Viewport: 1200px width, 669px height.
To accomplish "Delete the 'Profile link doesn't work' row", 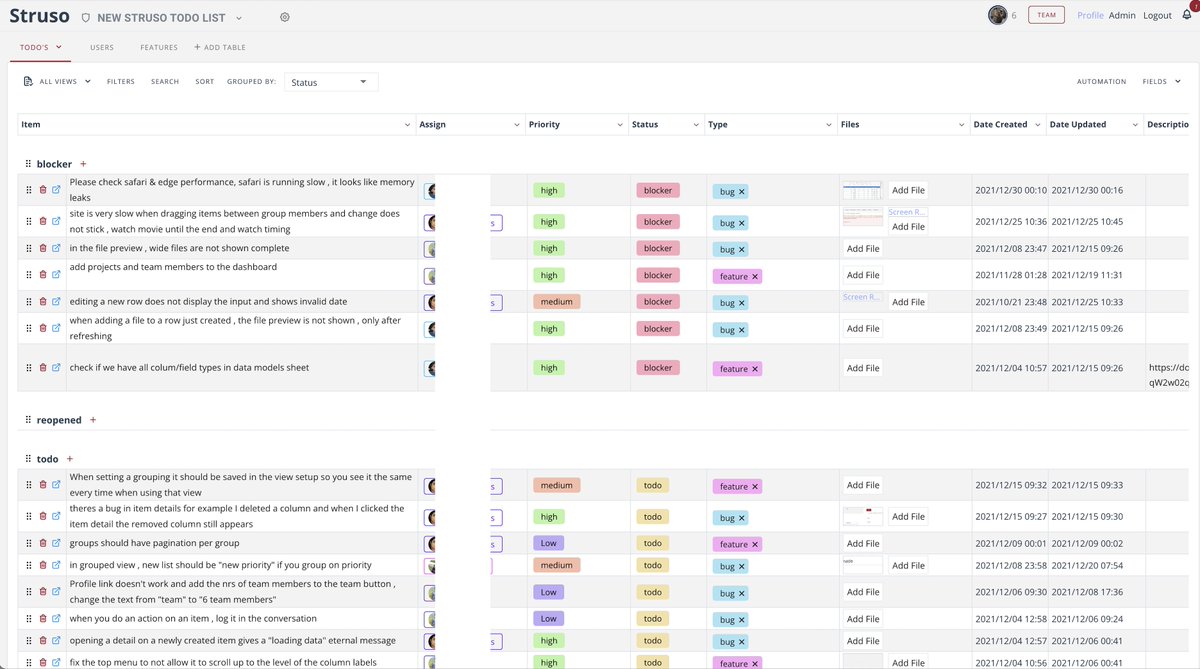I will click(43, 592).
